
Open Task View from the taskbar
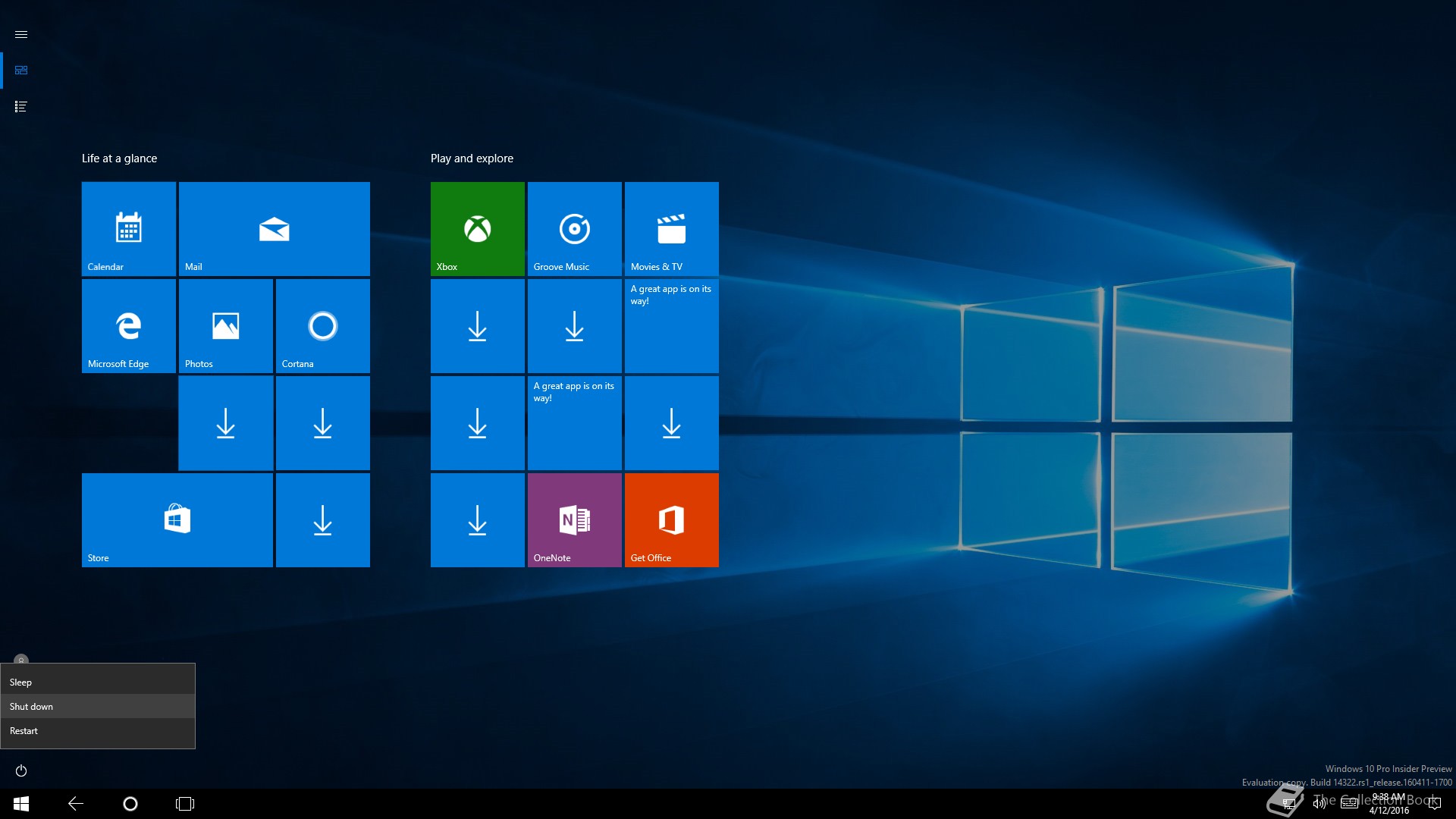[x=185, y=804]
